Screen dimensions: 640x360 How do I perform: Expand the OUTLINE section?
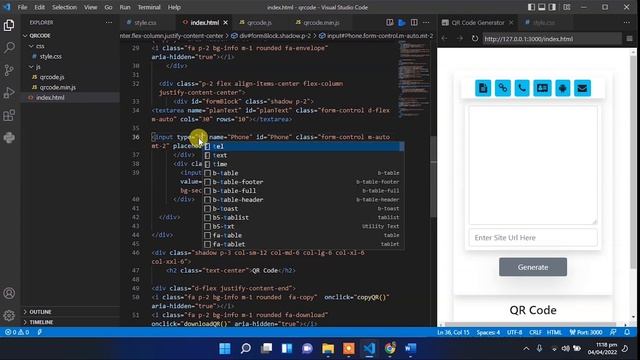click(71, 312)
